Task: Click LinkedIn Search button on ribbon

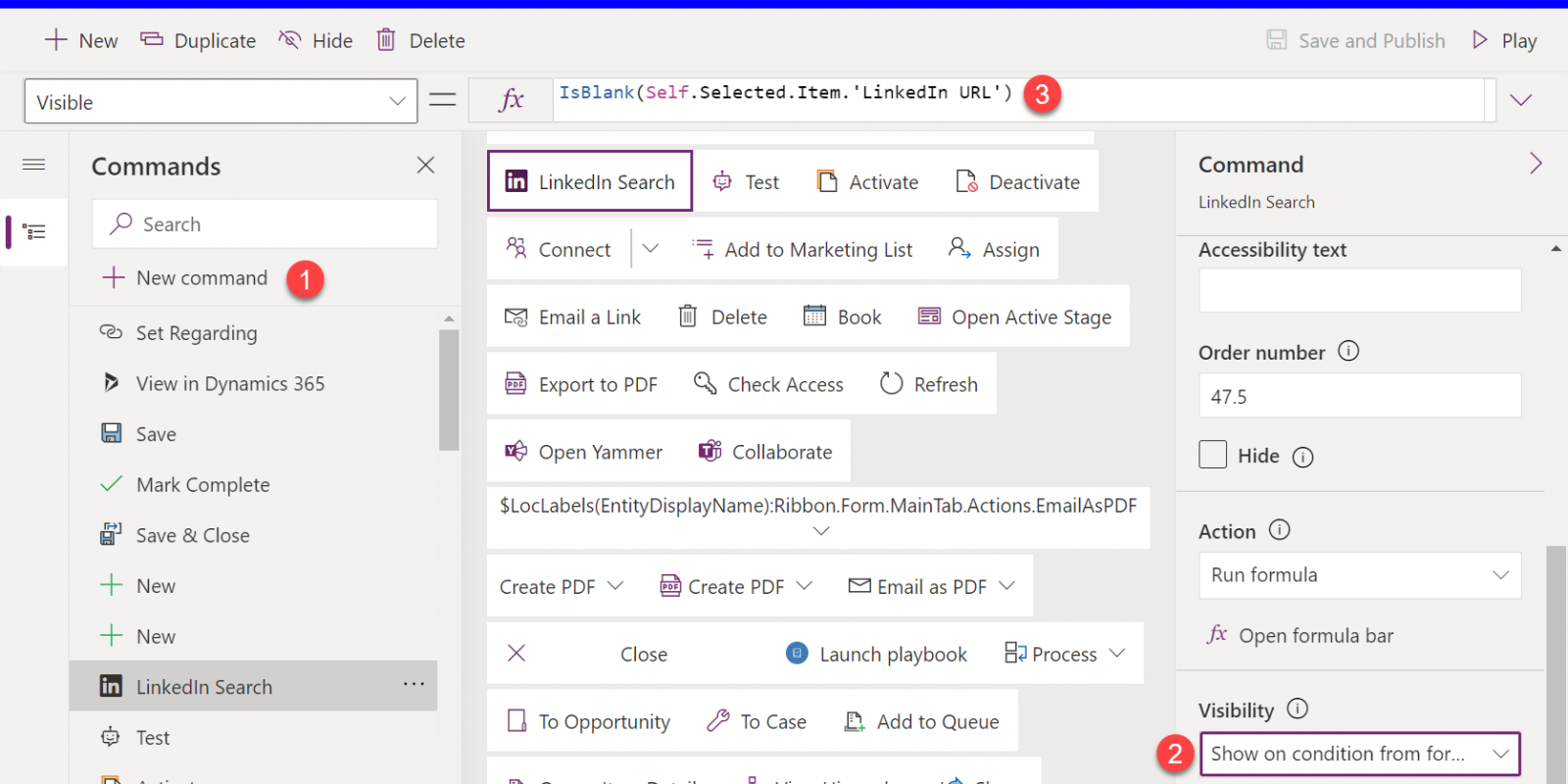Action: click(x=590, y=181)
